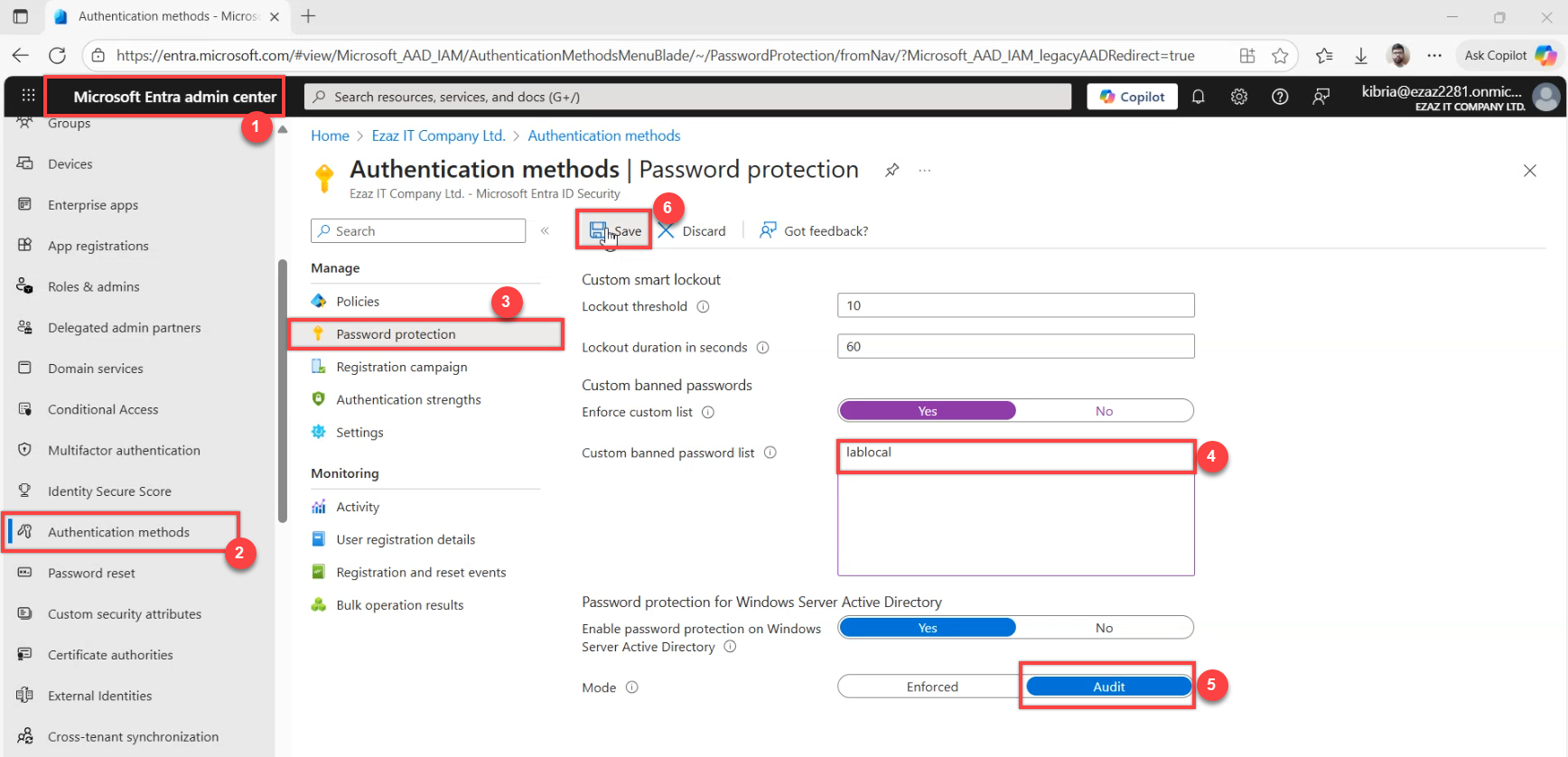Image resolution: width=1568 pixels, height=757 pixels.
Task: Click Ask Copilot in the browser
Action: (x=1509, y=56)
